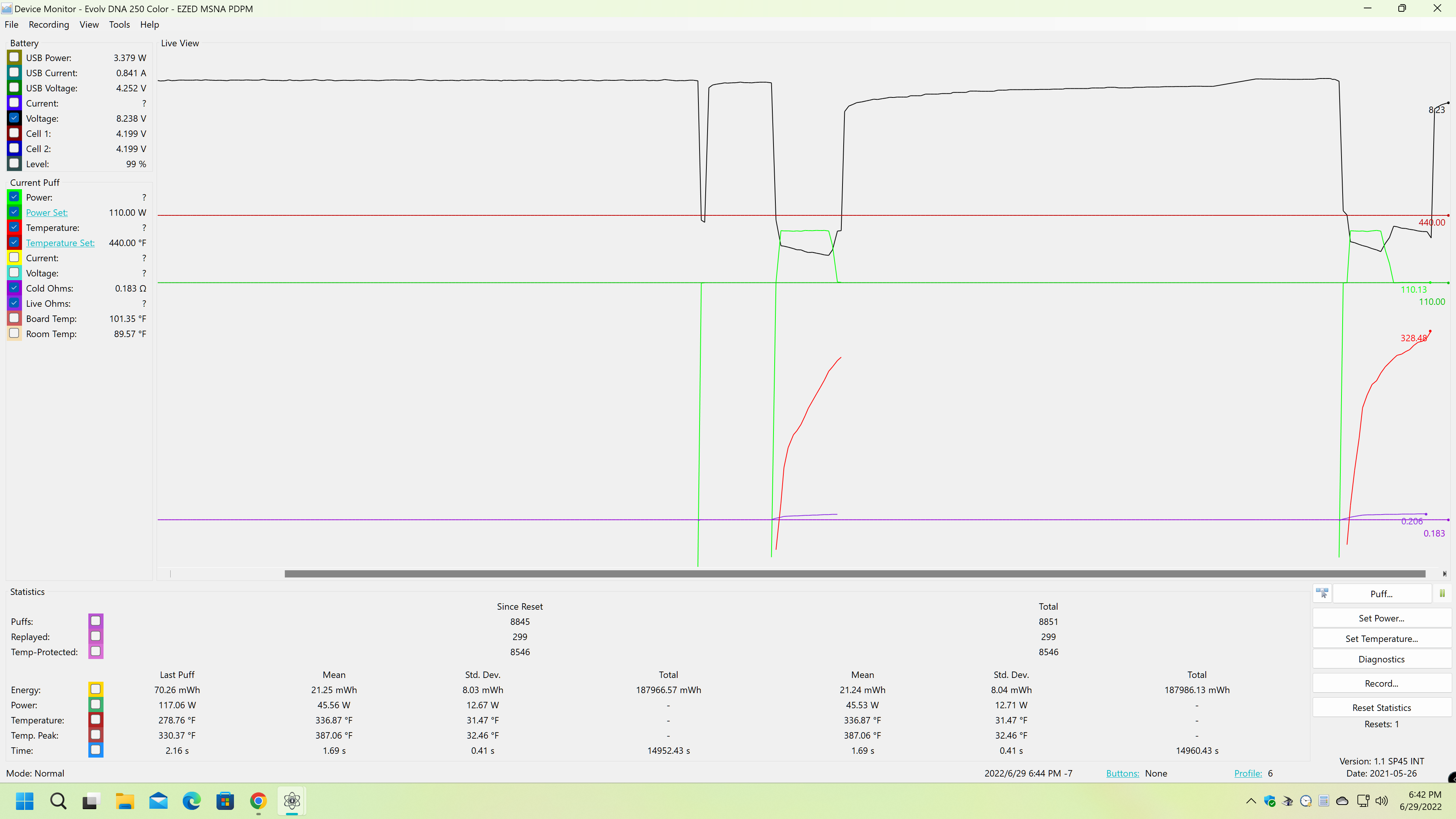1456x819 pixels.
Task: Click the green pause icon beside Puff
Action: point(1442,593)
